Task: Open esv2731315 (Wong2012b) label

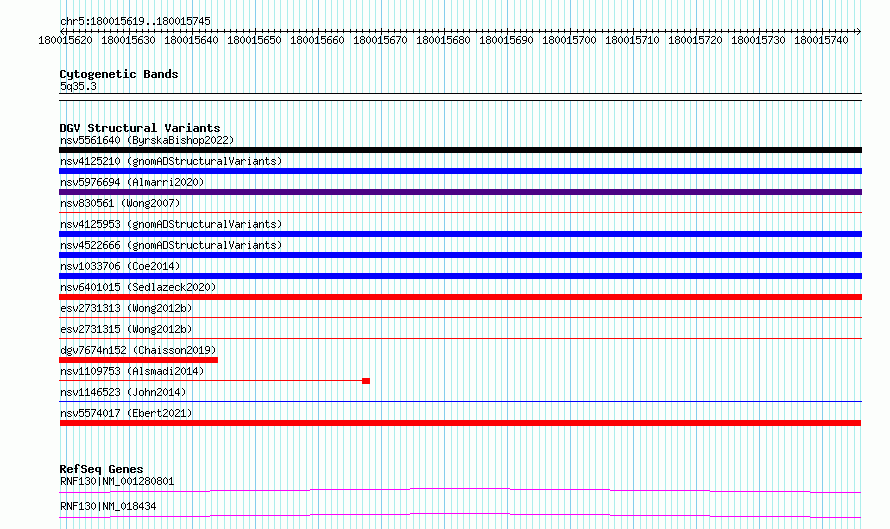Action: (x=126, y=329)
